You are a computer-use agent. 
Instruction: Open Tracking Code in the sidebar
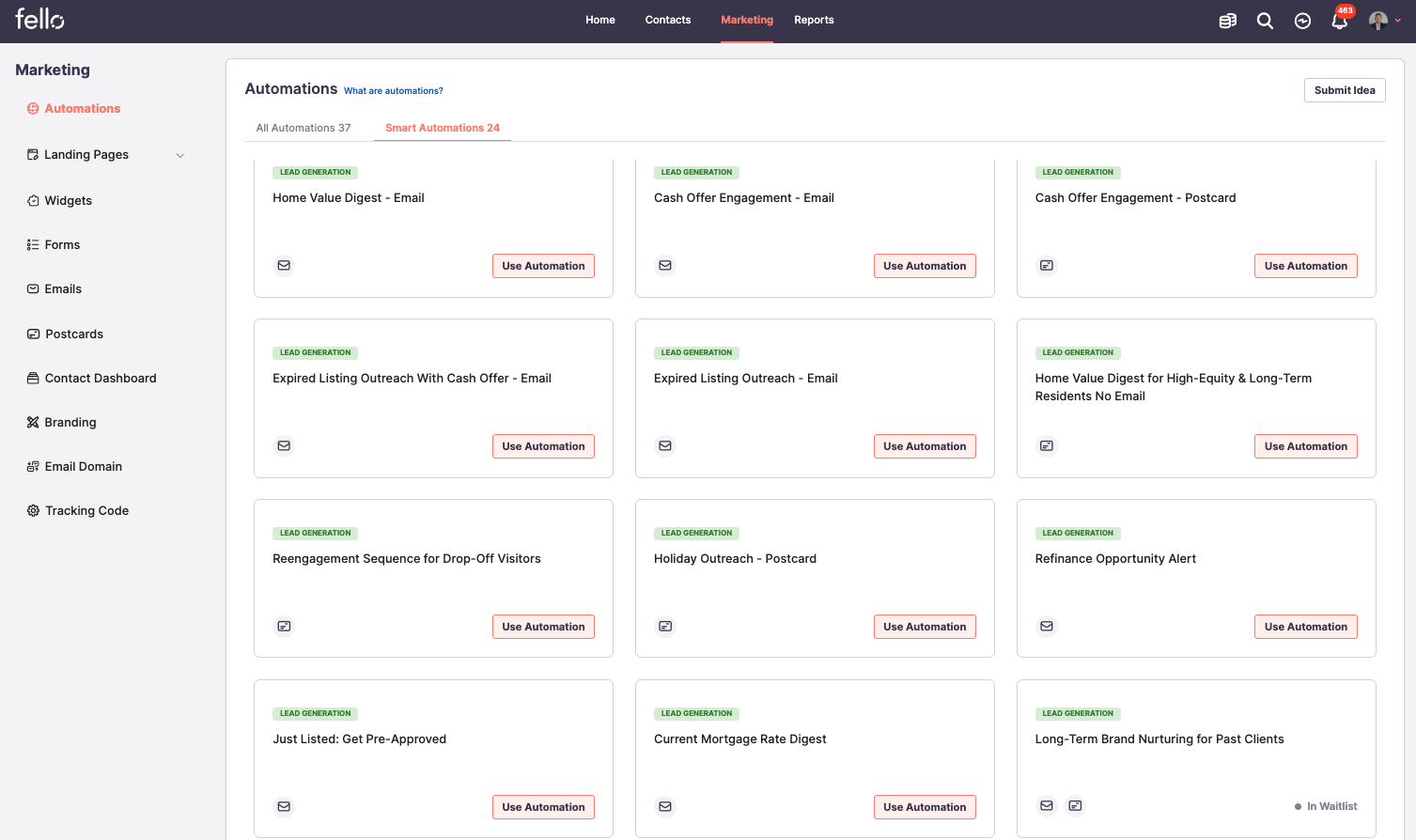click(x=86, y=511)
